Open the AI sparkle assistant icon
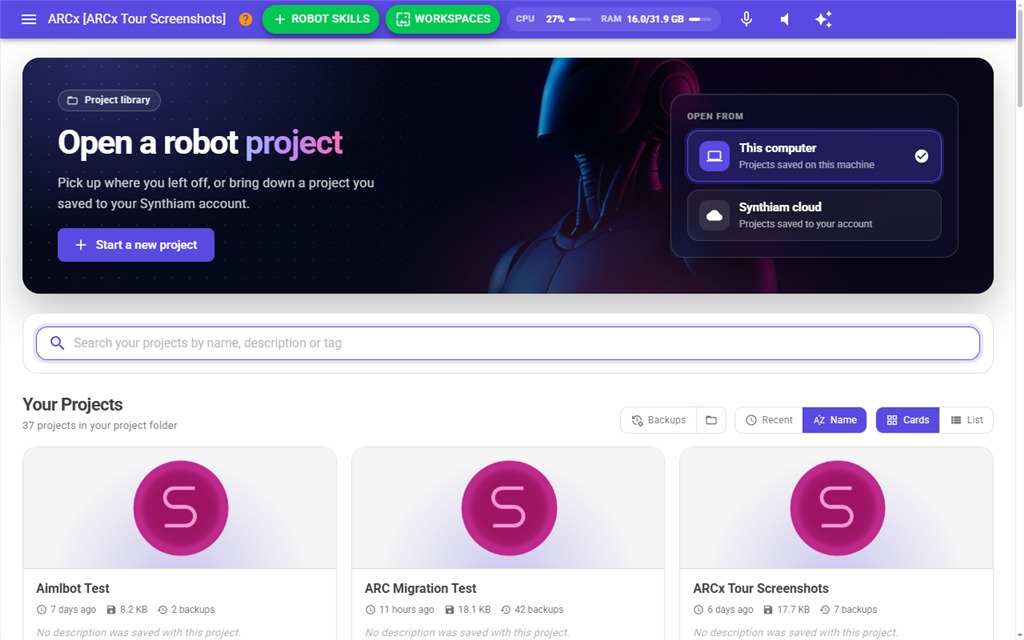Viewport: 1024px width, 640px height. pyautogui.click(x=824, y=19)
